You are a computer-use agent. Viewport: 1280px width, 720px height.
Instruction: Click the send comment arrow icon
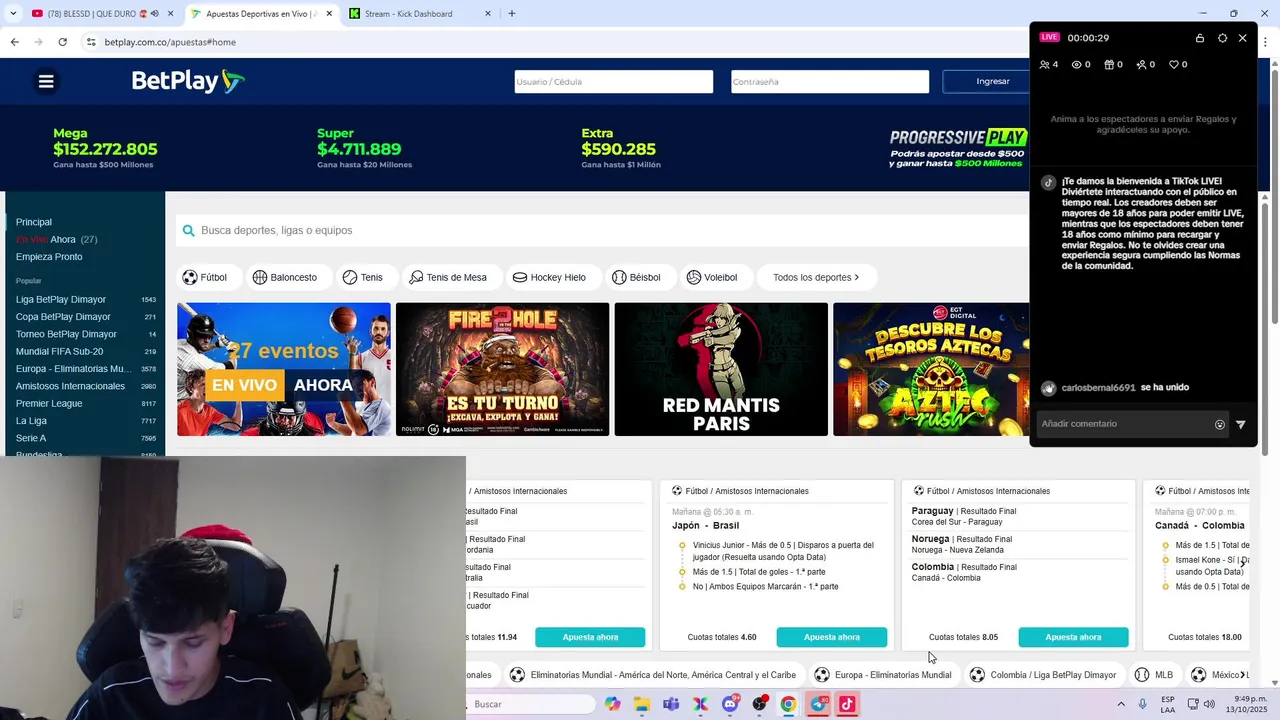point(1241,425)
